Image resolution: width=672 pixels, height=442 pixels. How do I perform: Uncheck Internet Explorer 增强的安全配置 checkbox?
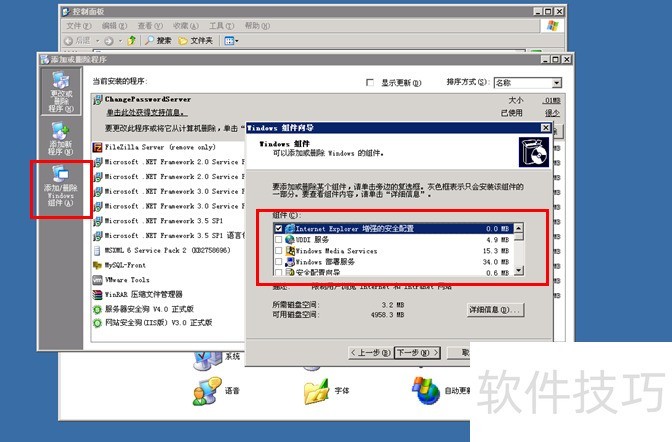pos(279,229)
